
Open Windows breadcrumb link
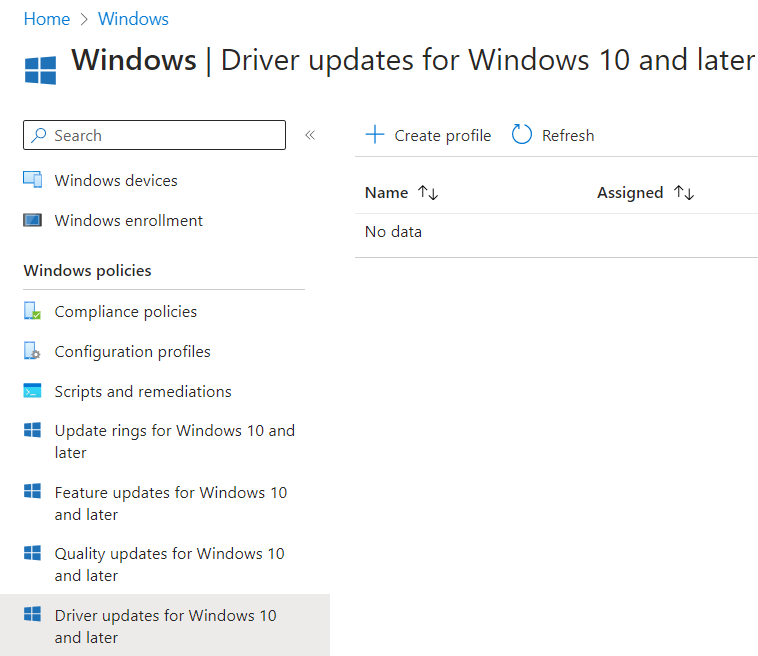click(133, 19)
